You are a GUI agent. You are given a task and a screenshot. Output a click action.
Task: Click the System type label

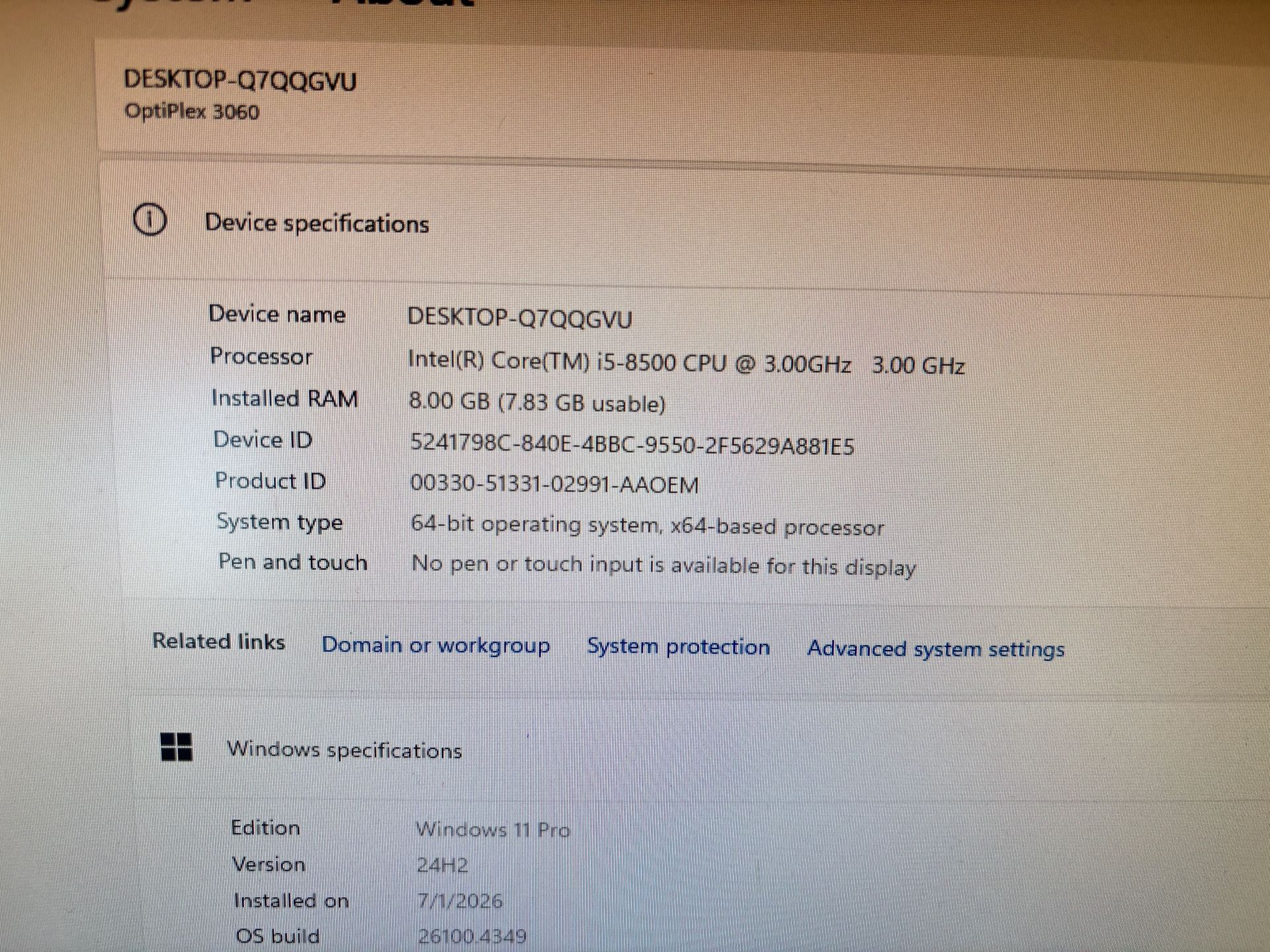pyautogui.click(x=280, y=522)
